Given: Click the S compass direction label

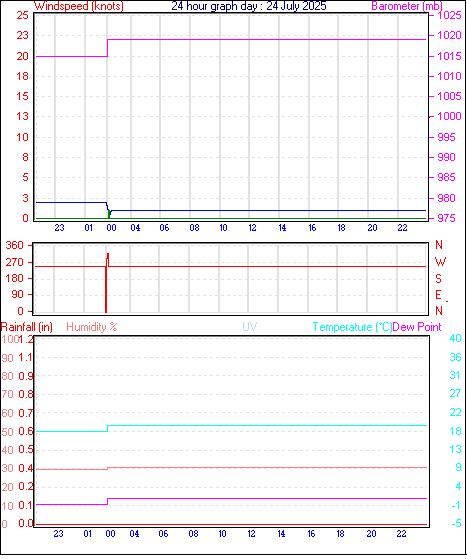Looking at the screenshot, I should click(x=438, y=278).
